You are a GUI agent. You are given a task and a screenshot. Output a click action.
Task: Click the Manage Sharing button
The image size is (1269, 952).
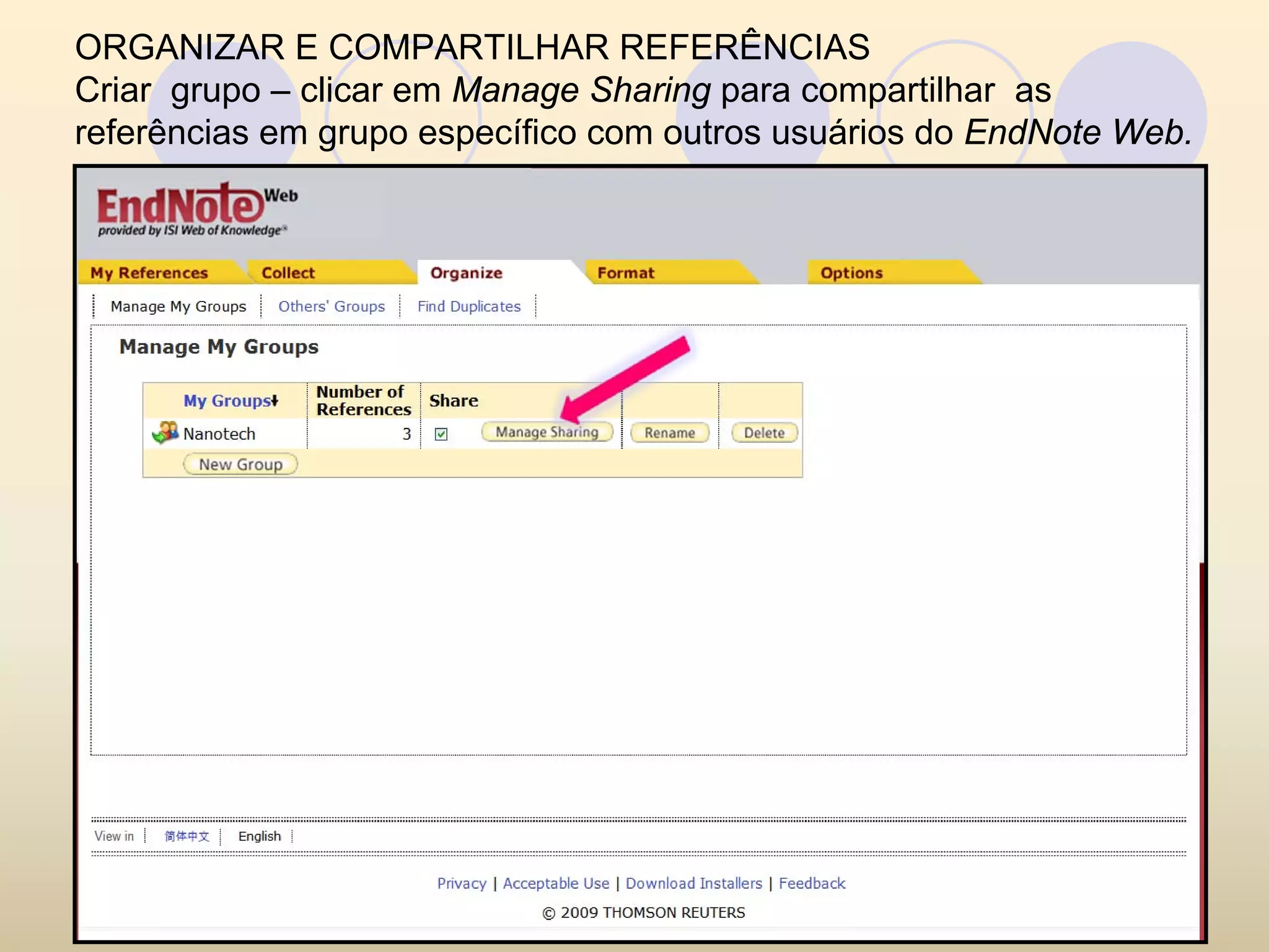pos(547,432)
